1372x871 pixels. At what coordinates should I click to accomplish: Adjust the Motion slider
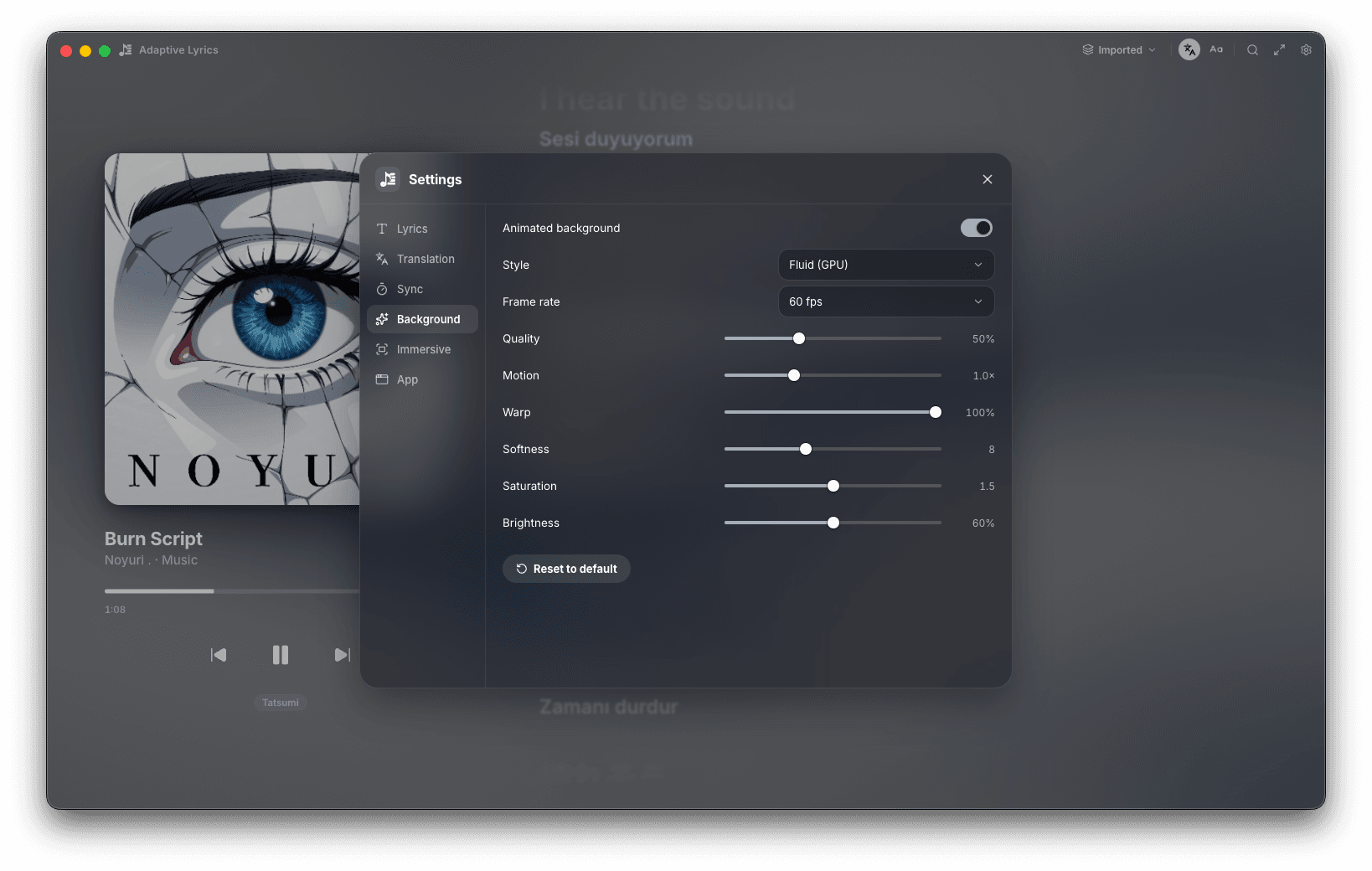click(x=833, y=375)
